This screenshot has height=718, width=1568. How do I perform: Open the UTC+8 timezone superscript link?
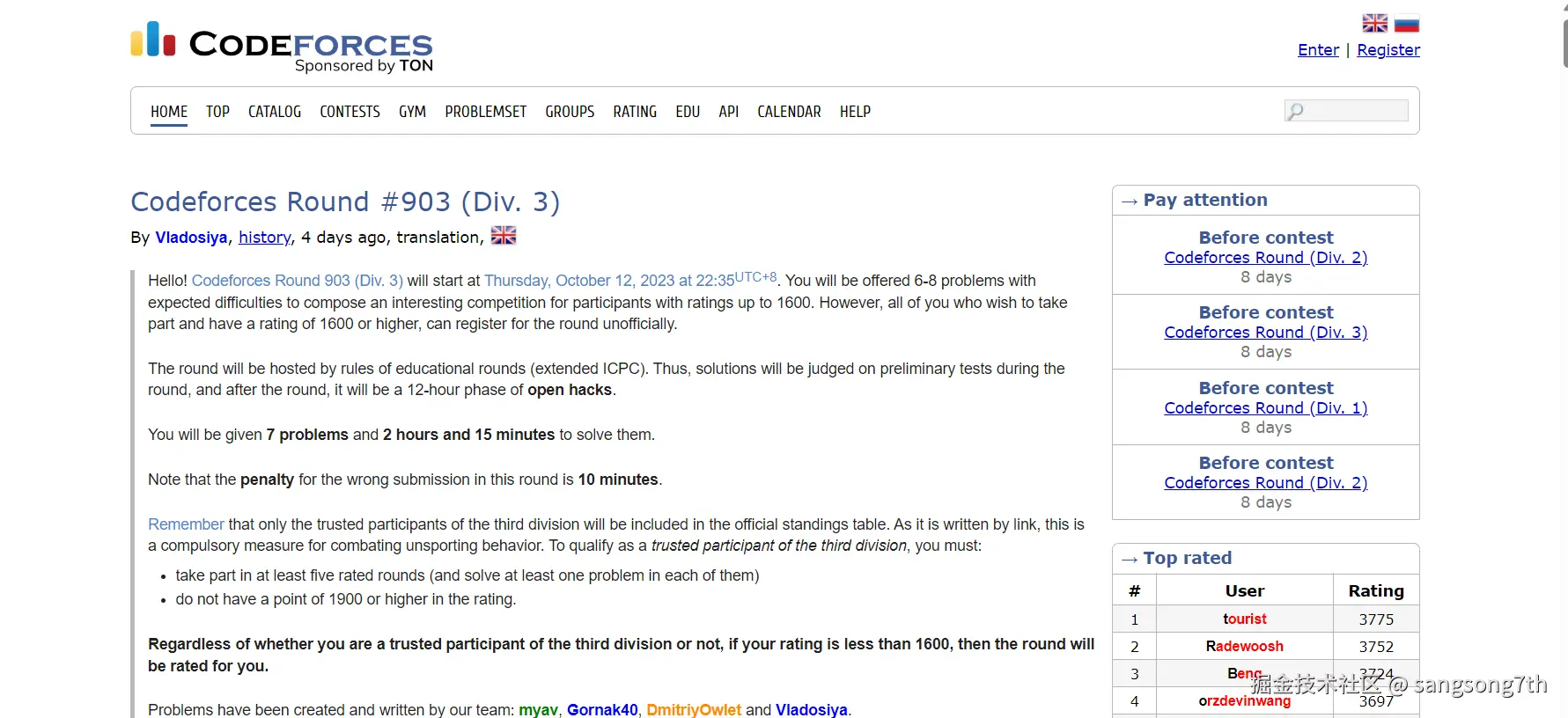(755, 276)
